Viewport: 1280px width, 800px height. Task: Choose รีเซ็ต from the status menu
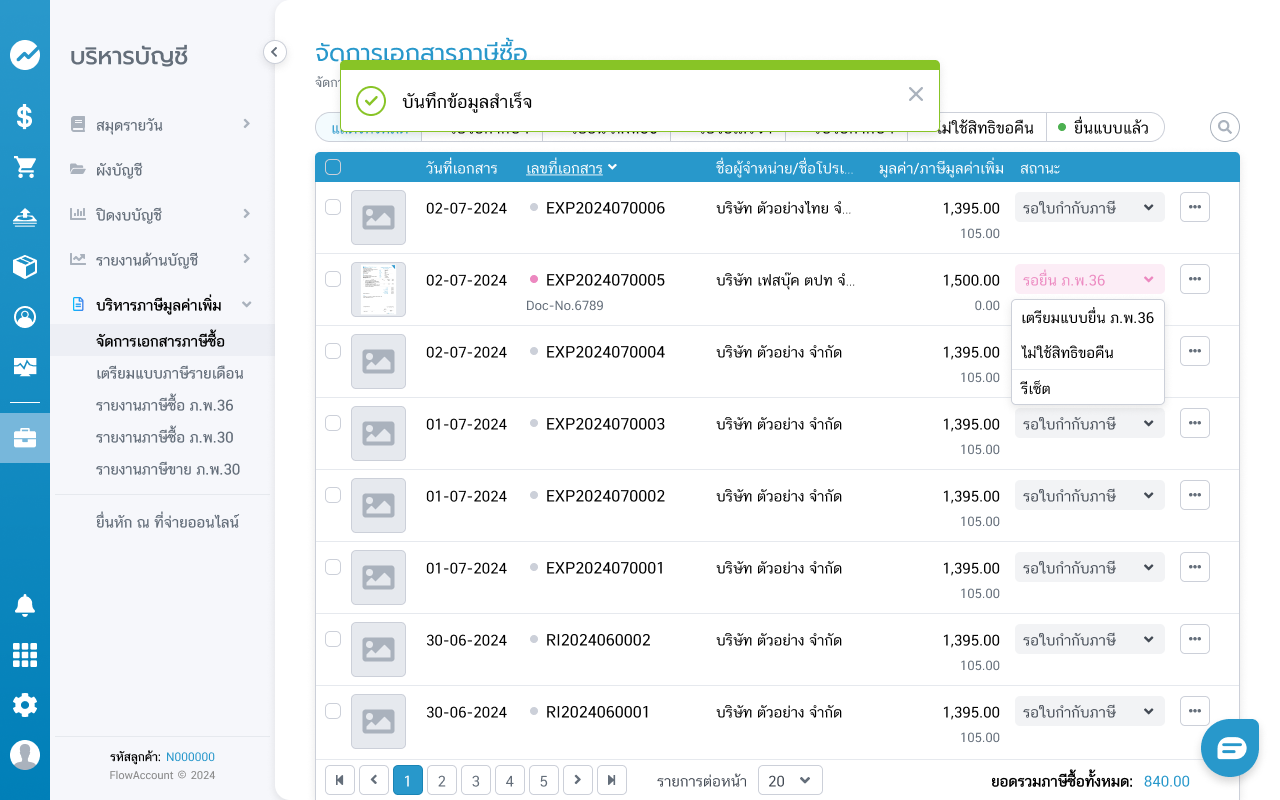pyautogui.click(x=1036, y=388)
